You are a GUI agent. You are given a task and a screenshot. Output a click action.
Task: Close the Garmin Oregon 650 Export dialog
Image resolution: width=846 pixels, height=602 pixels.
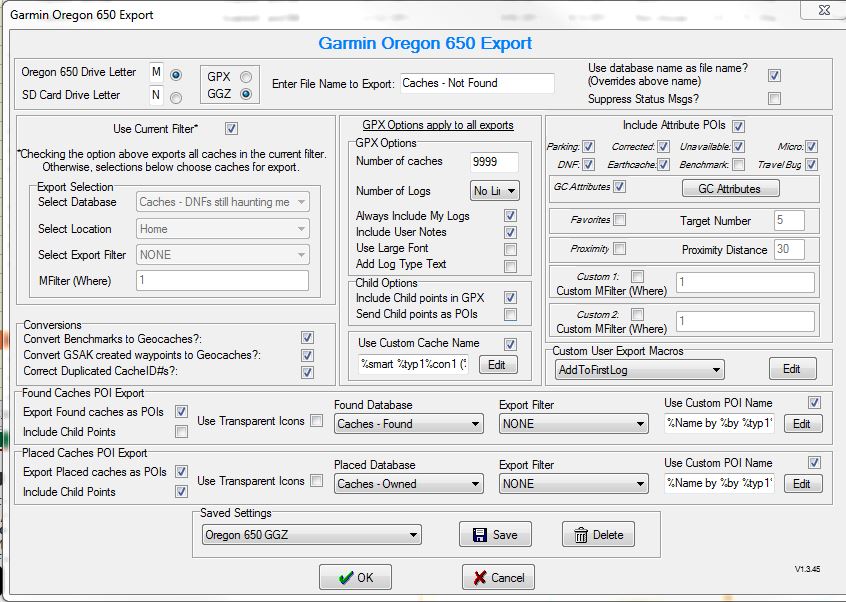click(823, 10)
